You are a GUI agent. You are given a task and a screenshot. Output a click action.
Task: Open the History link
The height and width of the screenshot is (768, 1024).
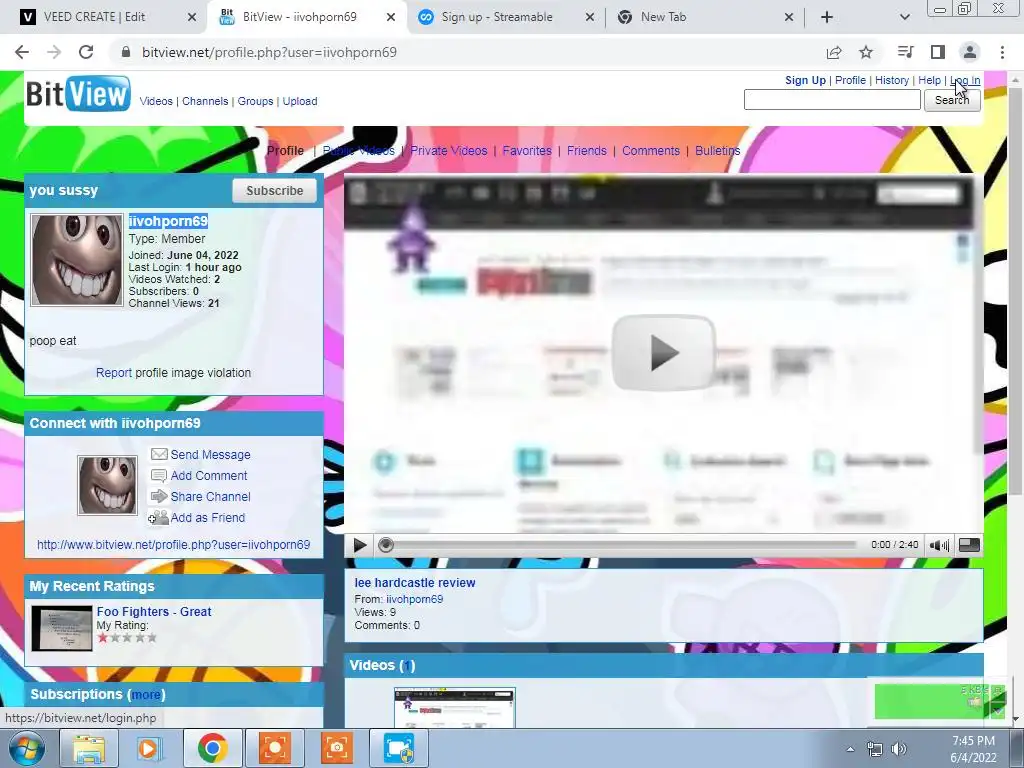pos(892,80)
